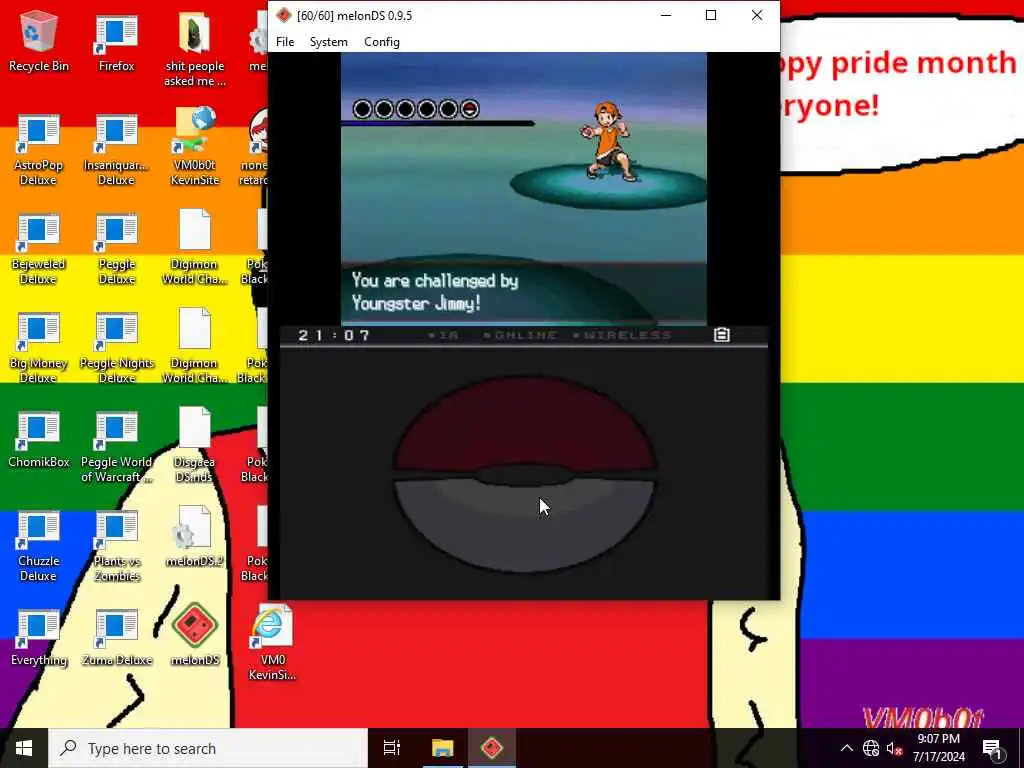Select the melonDS desktop application icon
1024x768 pixels.
pos(195,635)
